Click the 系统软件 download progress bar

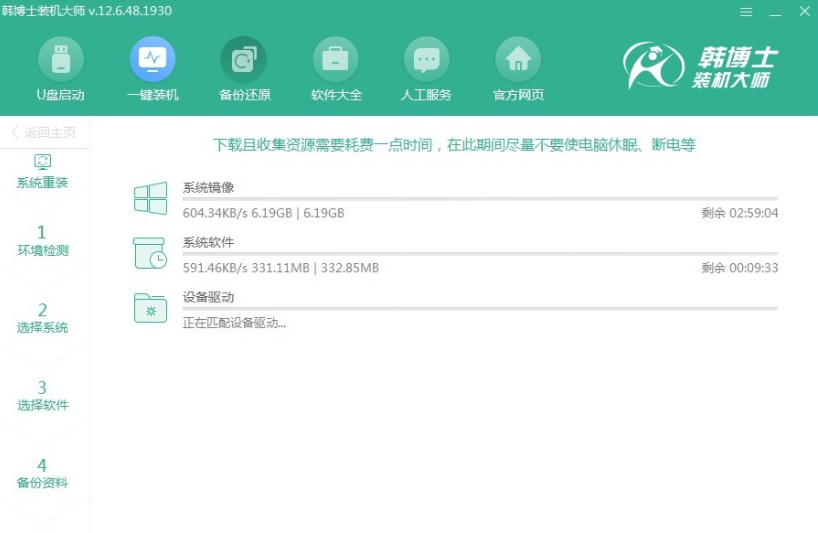[x=480, y=254]
